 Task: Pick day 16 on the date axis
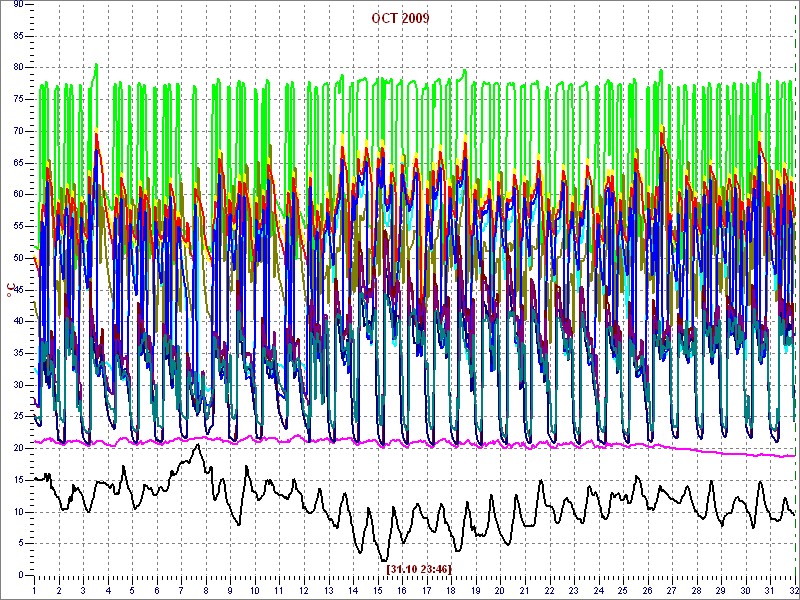click(402, 590)
